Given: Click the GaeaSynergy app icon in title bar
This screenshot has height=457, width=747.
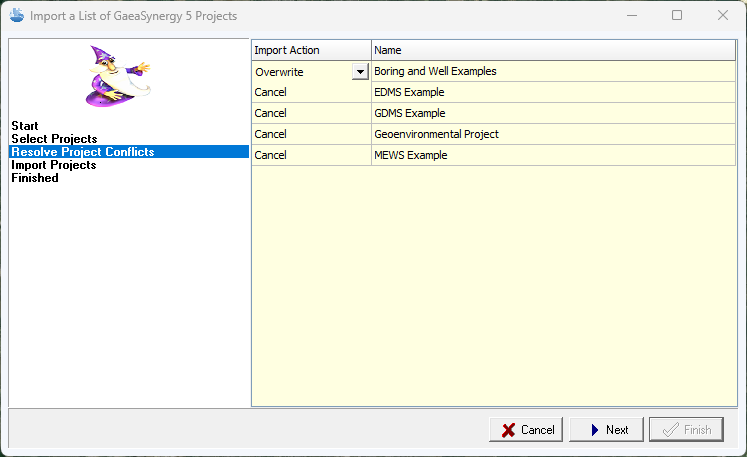Looking at the screenshot, I should pyautogui.click(x=17, y=15).
